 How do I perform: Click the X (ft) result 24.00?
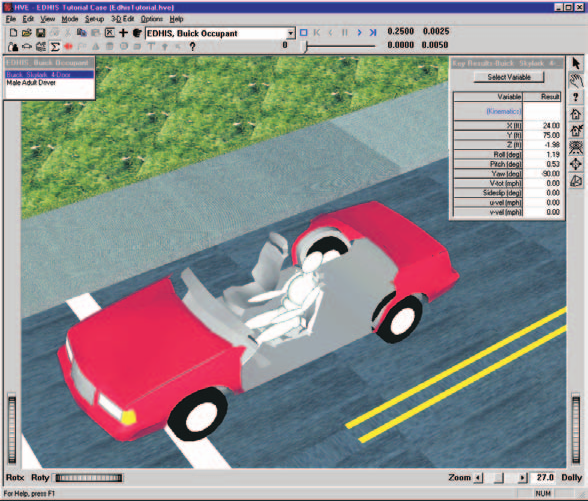click(x=542, y=125)
